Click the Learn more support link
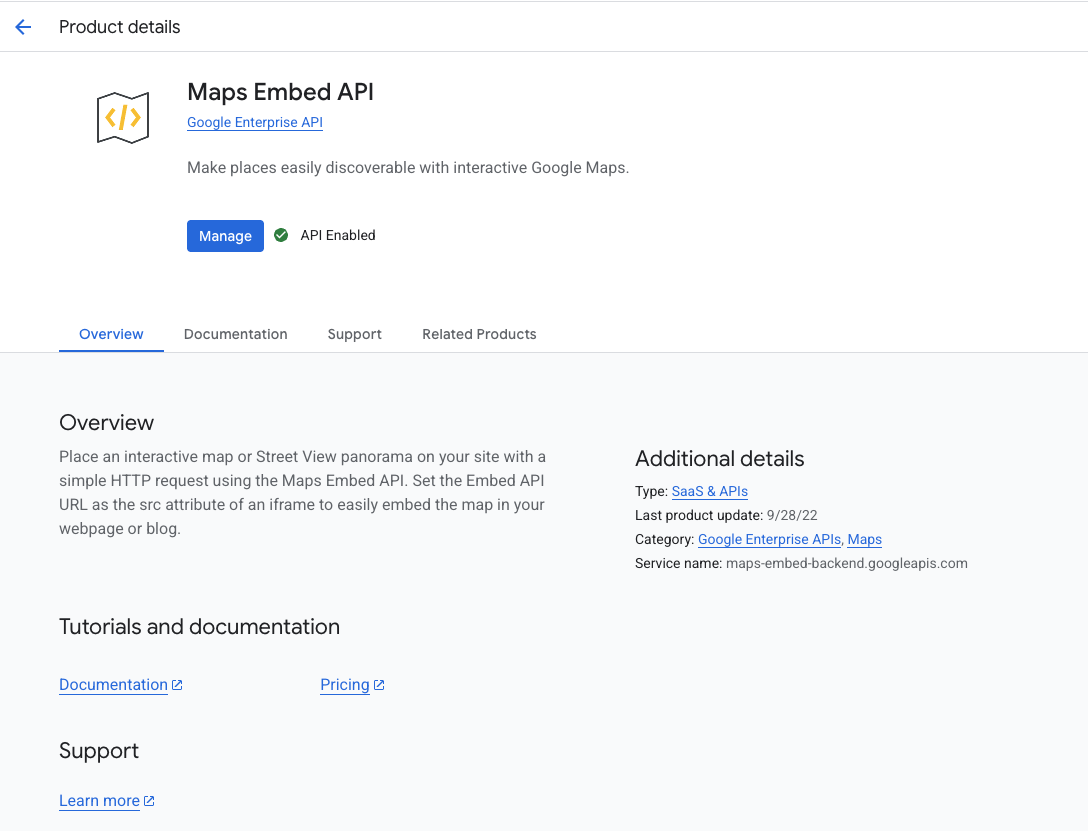This screenshot has height=831, width=1088. click(x=99, y=801)
